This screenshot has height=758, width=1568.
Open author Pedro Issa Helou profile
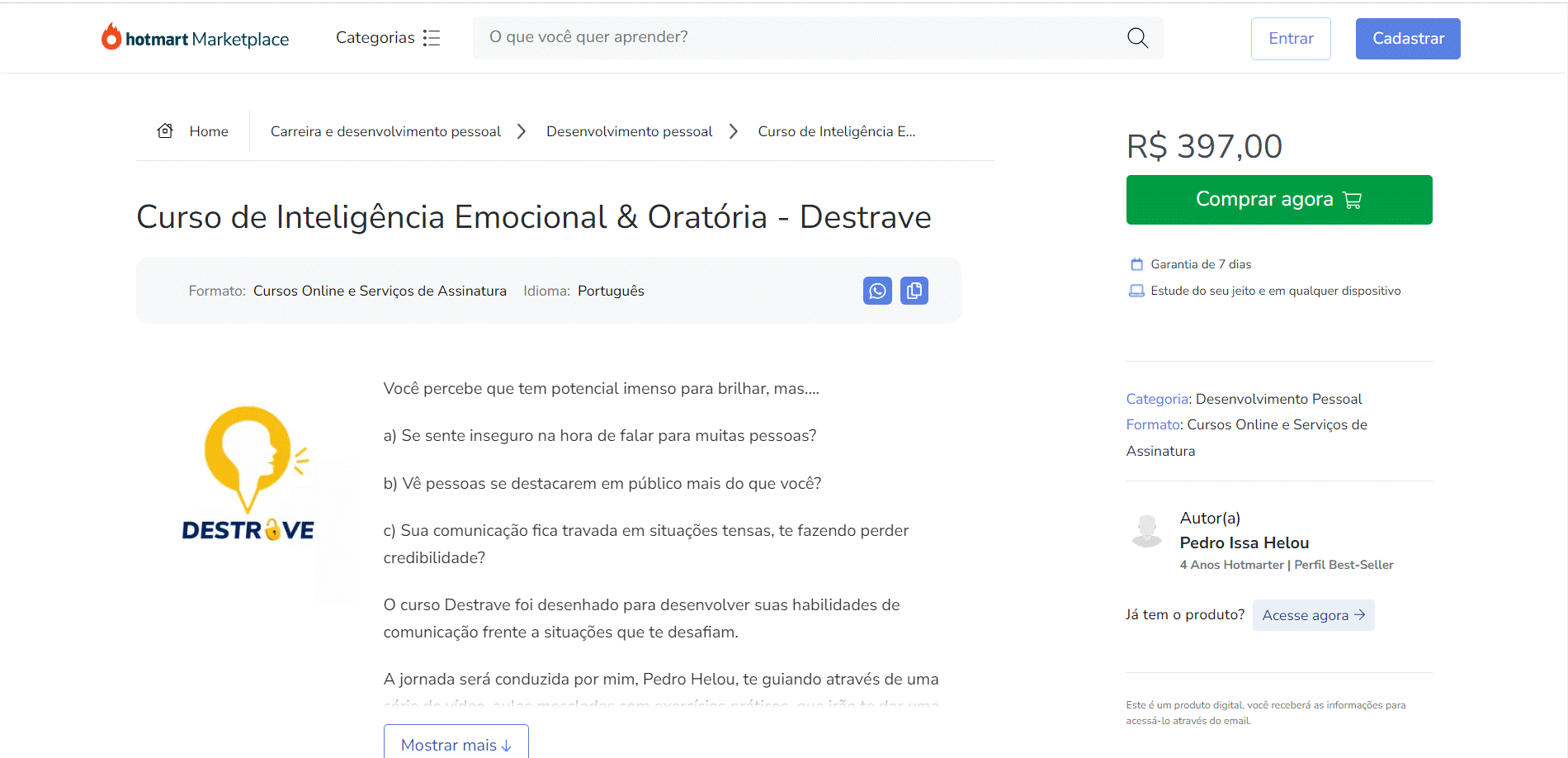[1244, 542]
